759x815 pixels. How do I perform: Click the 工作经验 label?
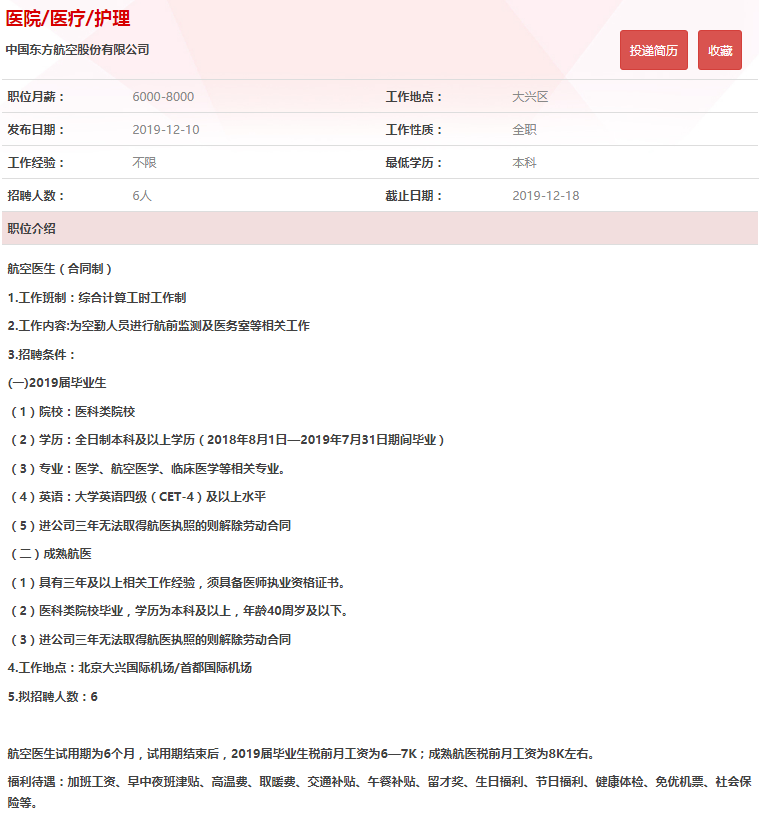[35, 163]
